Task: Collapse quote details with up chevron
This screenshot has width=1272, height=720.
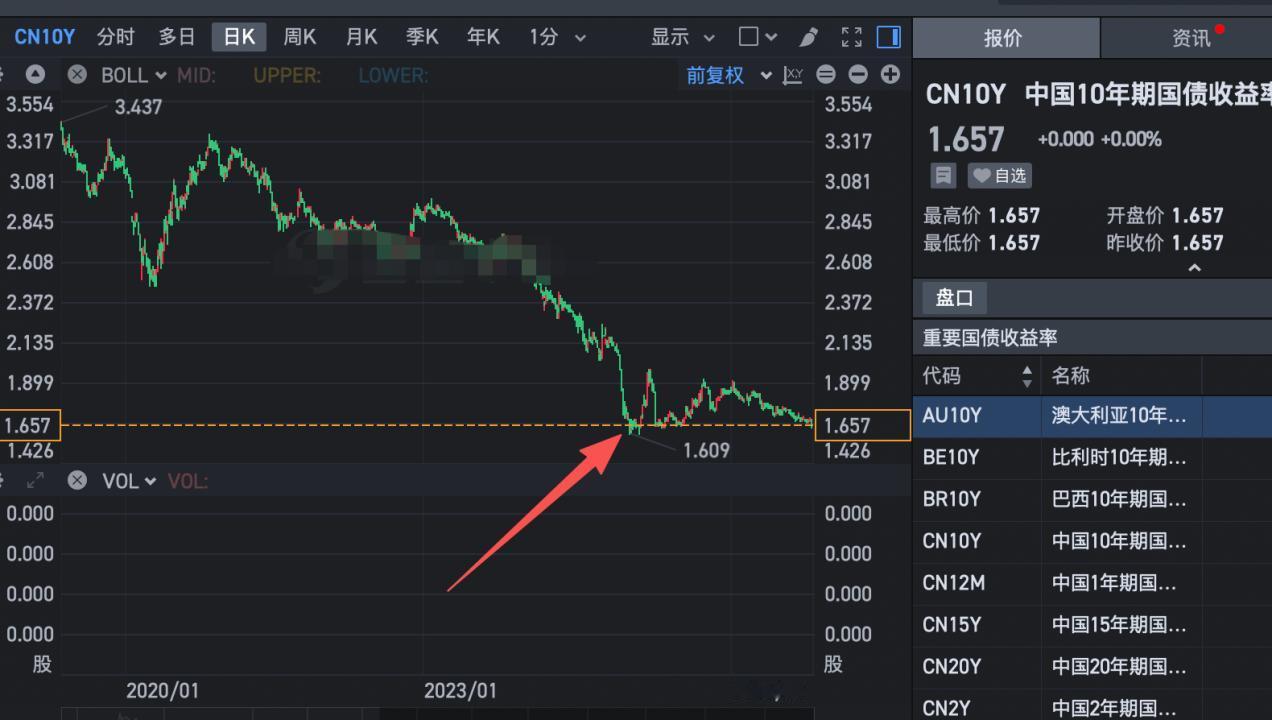Action: [x=1194, y=268]
